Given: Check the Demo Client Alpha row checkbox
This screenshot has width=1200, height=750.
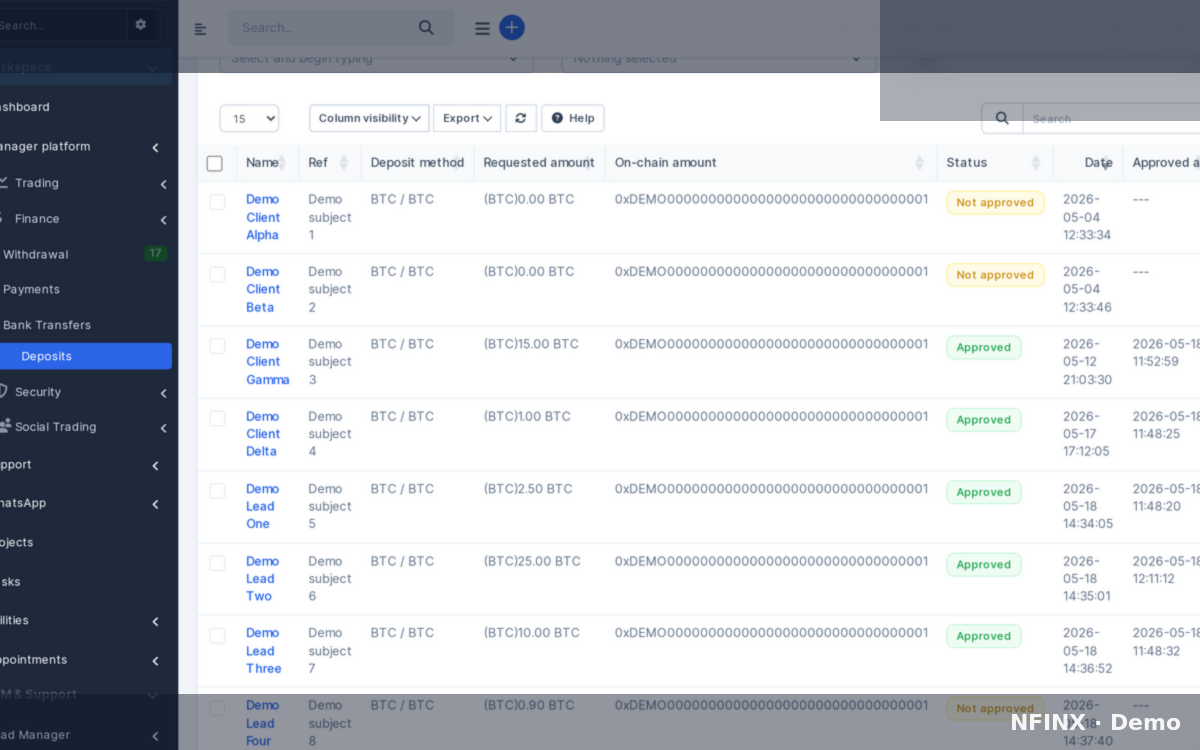Looking at the screenshot, I should pyautogui.click(x=217, y=202).
